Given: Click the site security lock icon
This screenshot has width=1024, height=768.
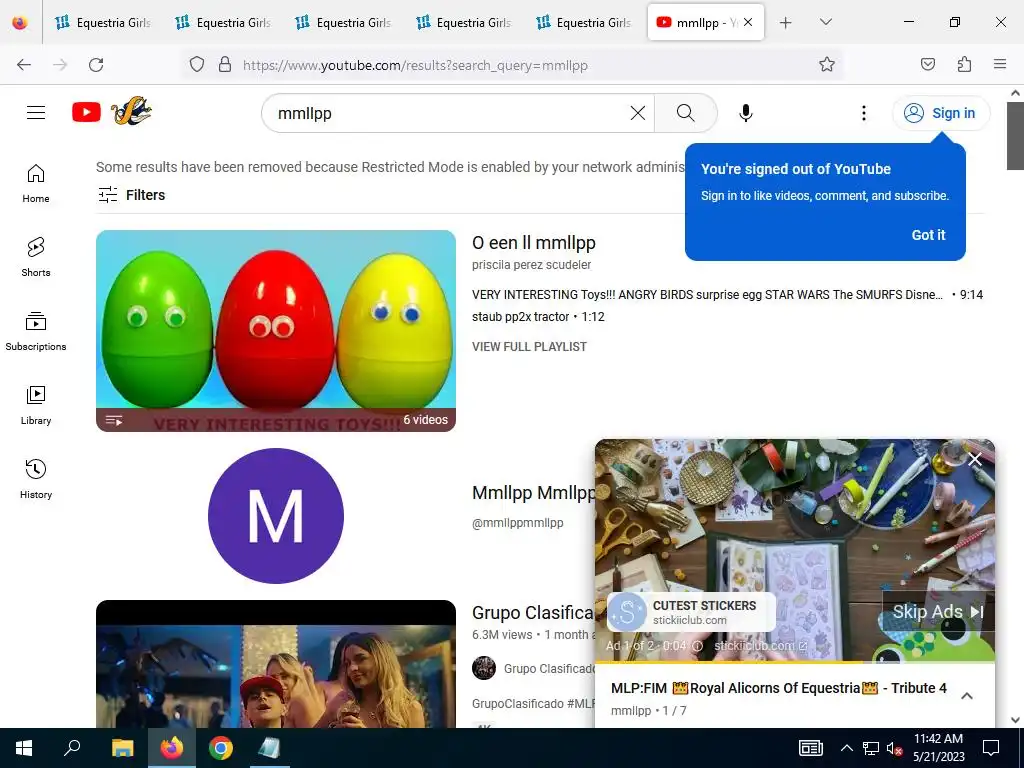Looking at the screenshot, I should (x=225, y=65).
